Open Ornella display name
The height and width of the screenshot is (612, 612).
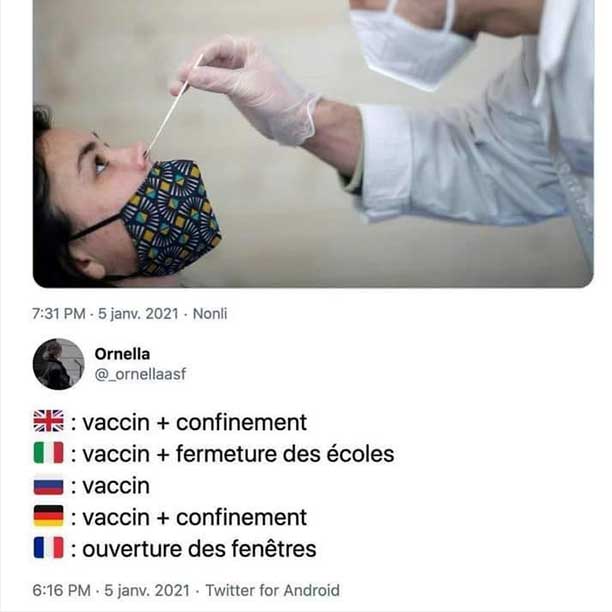pos(122,354)
